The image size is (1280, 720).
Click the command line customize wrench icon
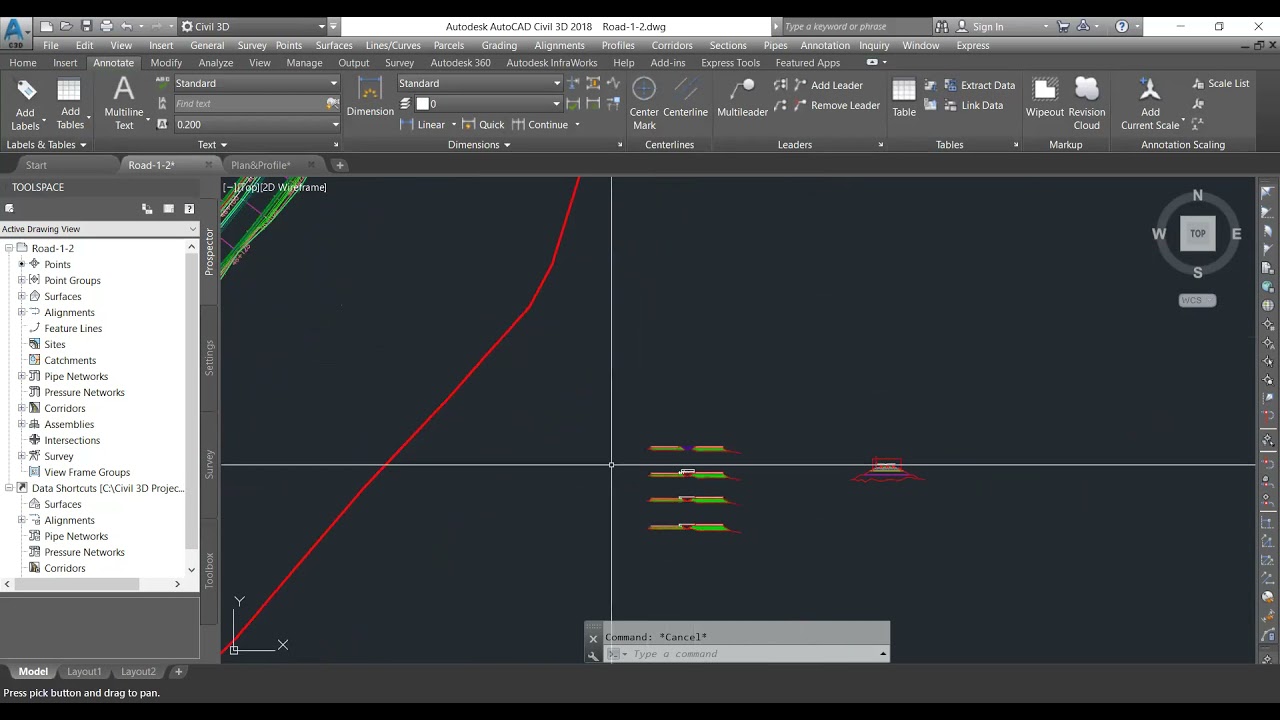593,655
